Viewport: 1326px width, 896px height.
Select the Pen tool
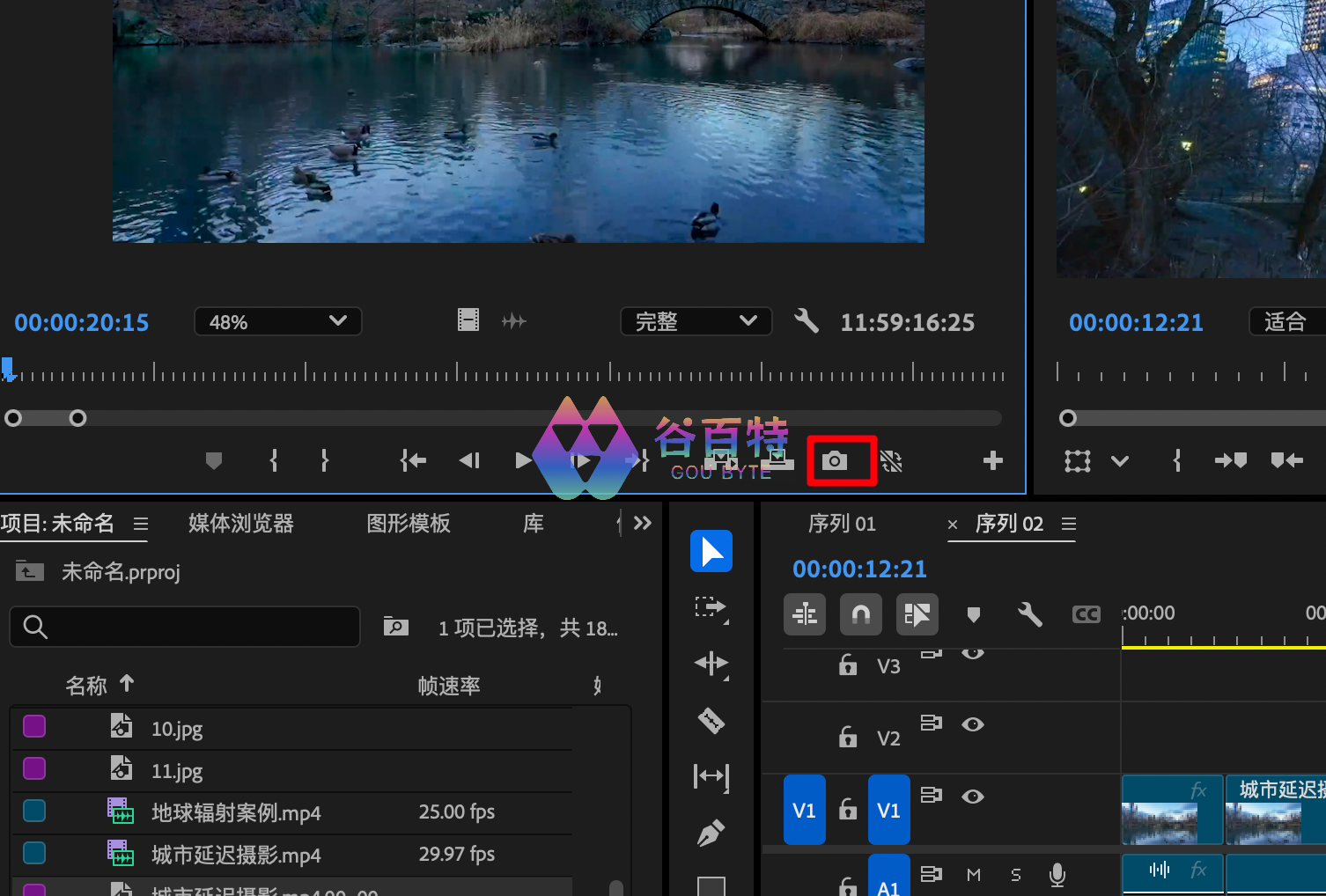(711, 833)
